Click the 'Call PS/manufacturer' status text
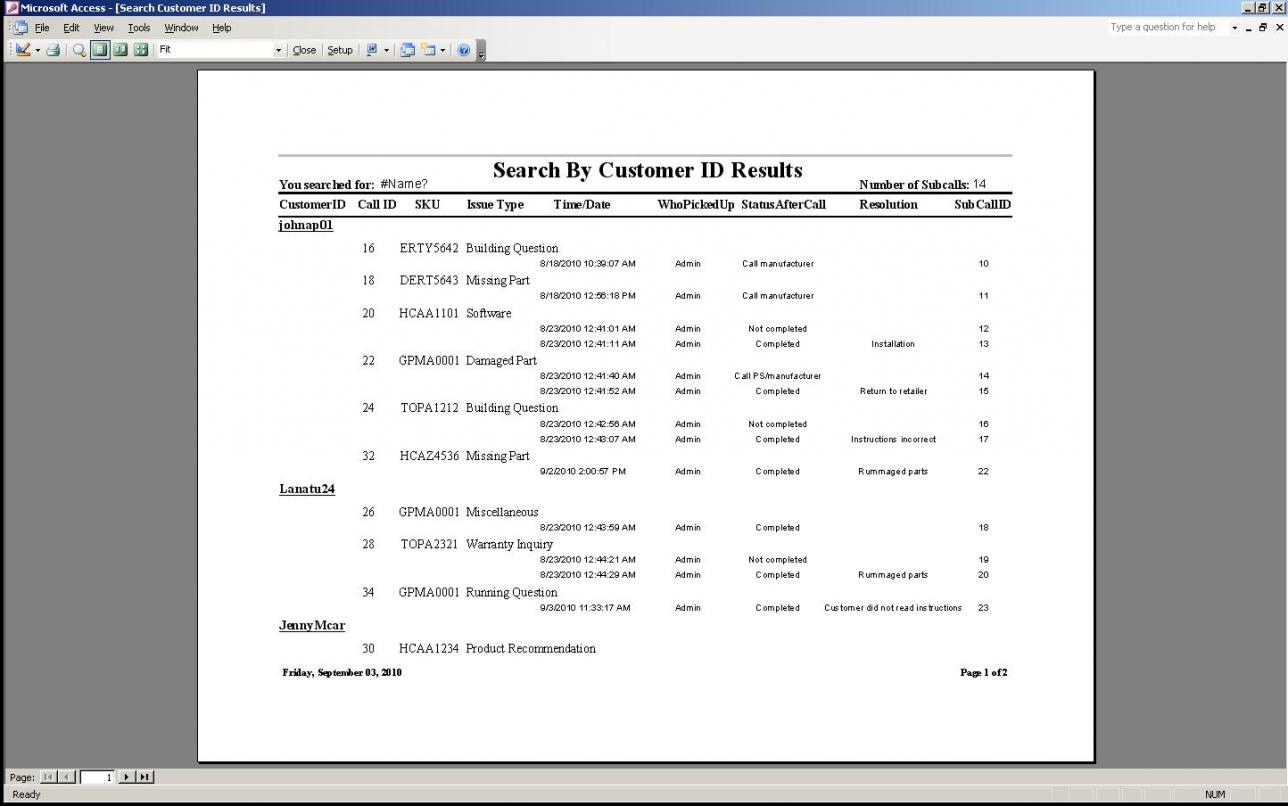 pos(778,376)
